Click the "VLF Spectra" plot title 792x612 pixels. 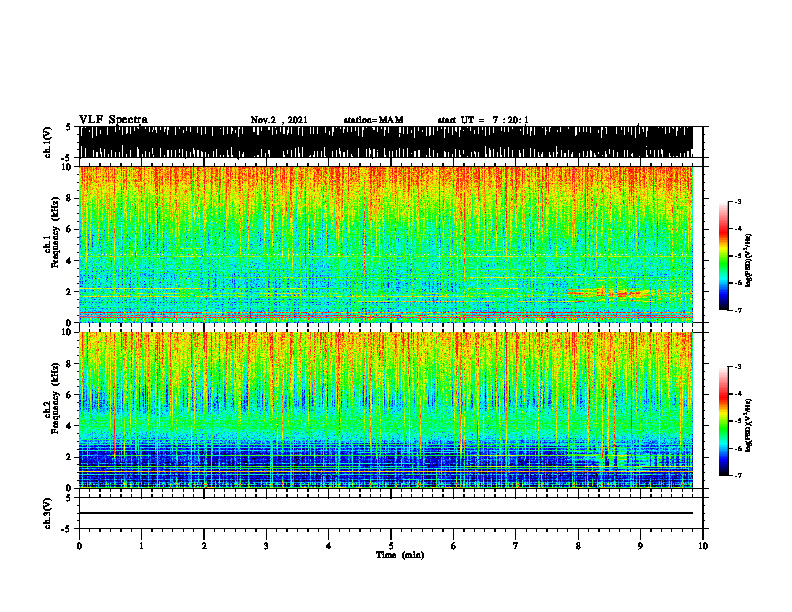click(113, 120)
